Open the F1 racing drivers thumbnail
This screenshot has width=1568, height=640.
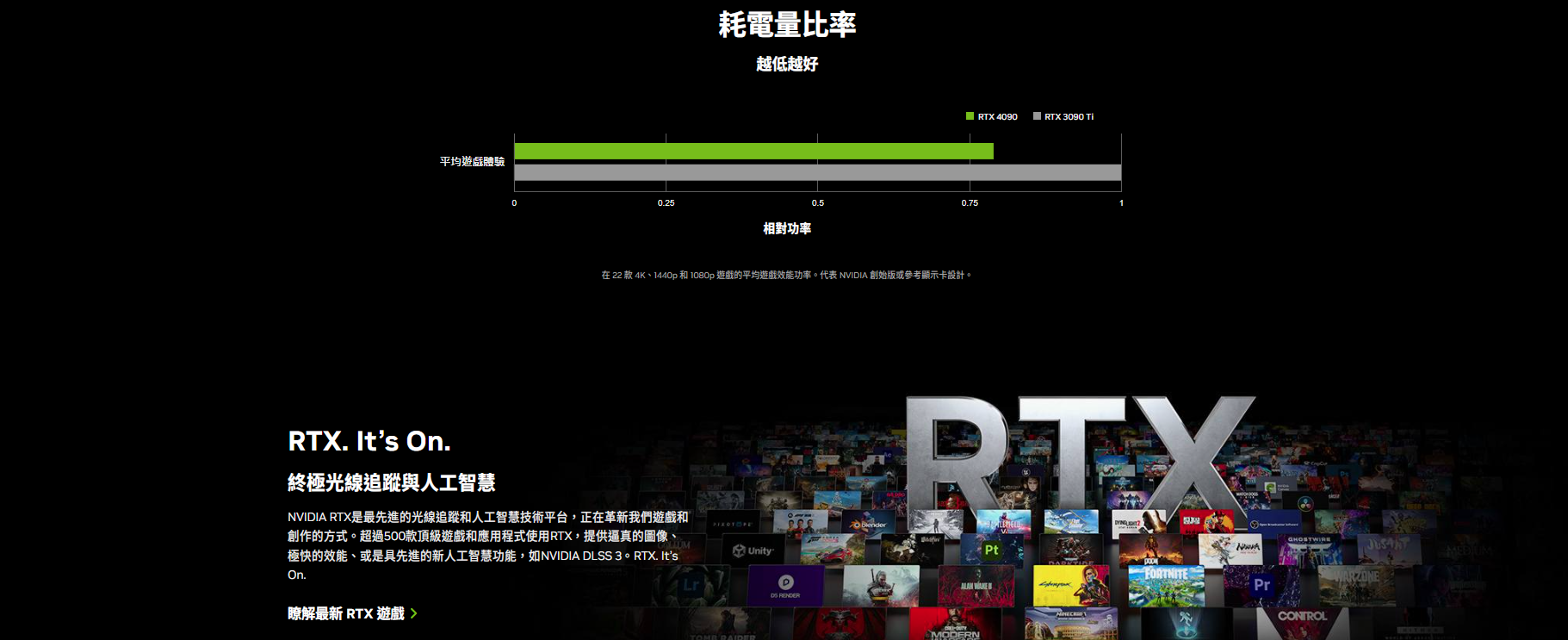[801, 525]
